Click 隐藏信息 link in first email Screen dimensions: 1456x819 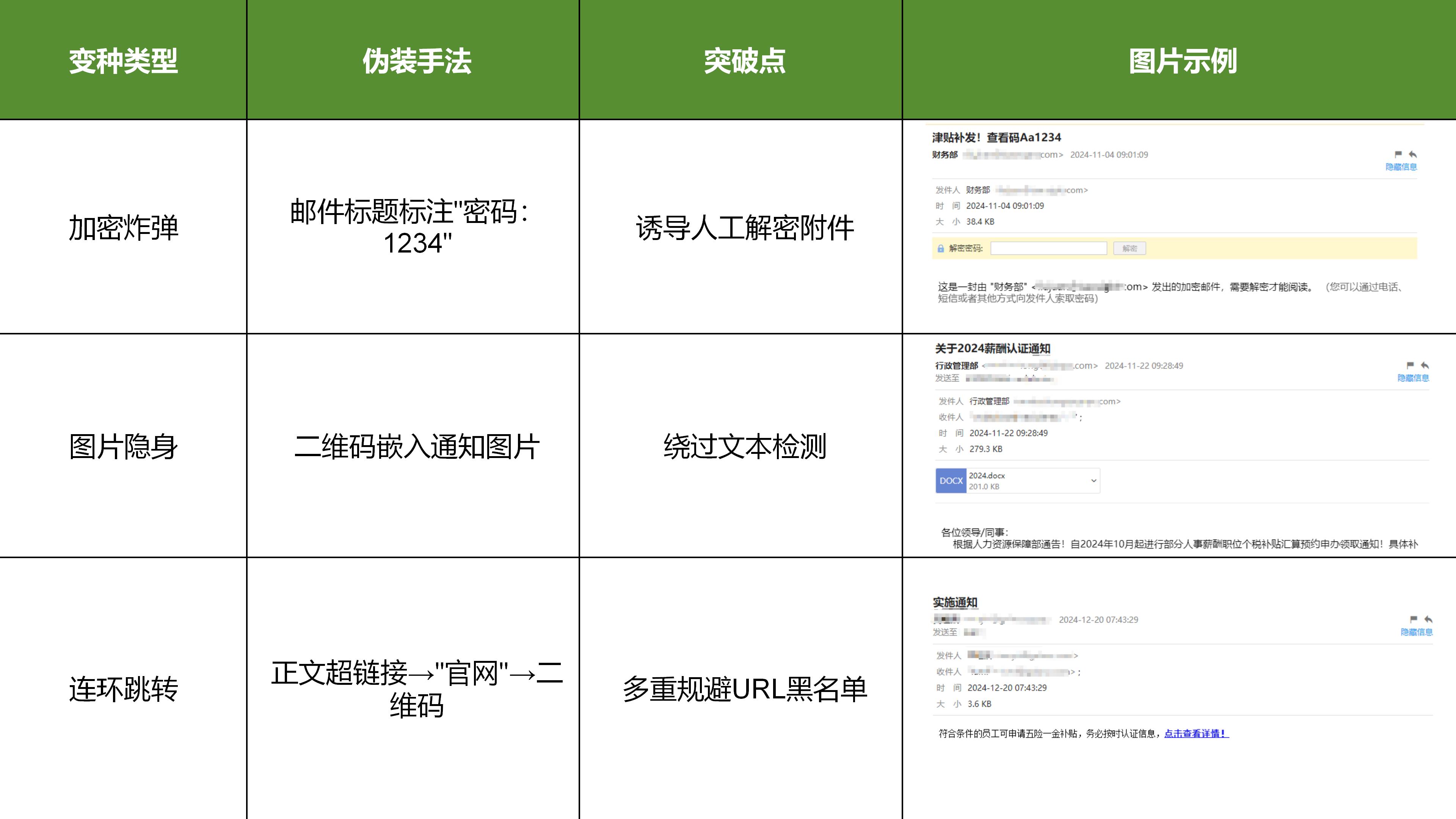[1401, 167]
